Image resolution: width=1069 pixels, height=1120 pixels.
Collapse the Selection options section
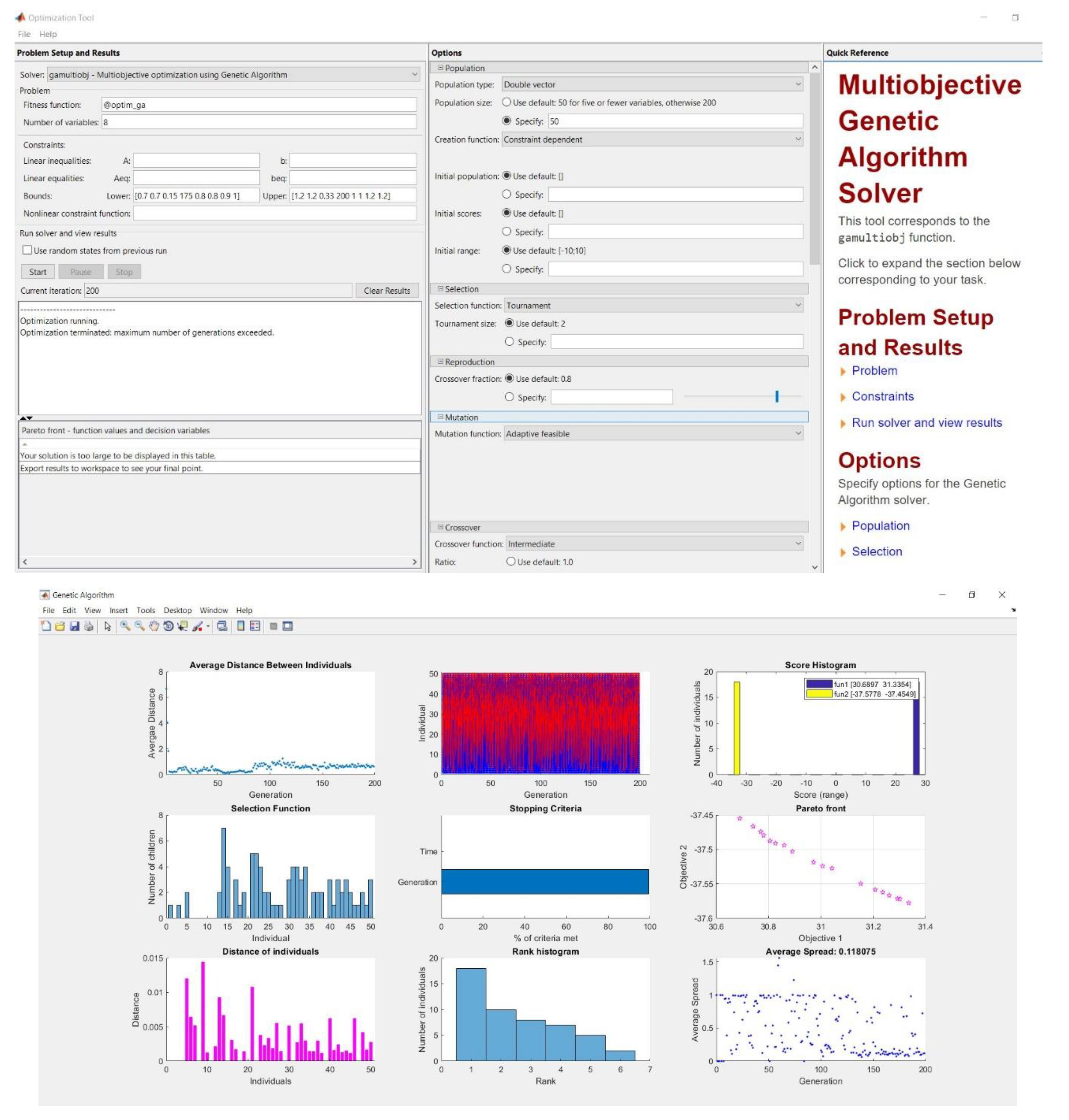point(441,289)
